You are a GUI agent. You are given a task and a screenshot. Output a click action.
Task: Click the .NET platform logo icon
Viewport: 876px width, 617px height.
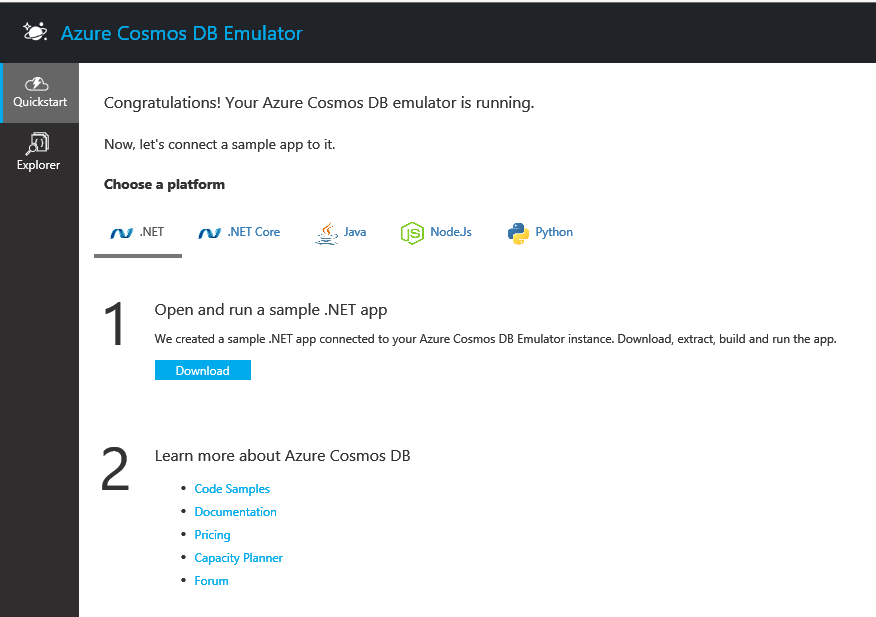tap(121, 233)
